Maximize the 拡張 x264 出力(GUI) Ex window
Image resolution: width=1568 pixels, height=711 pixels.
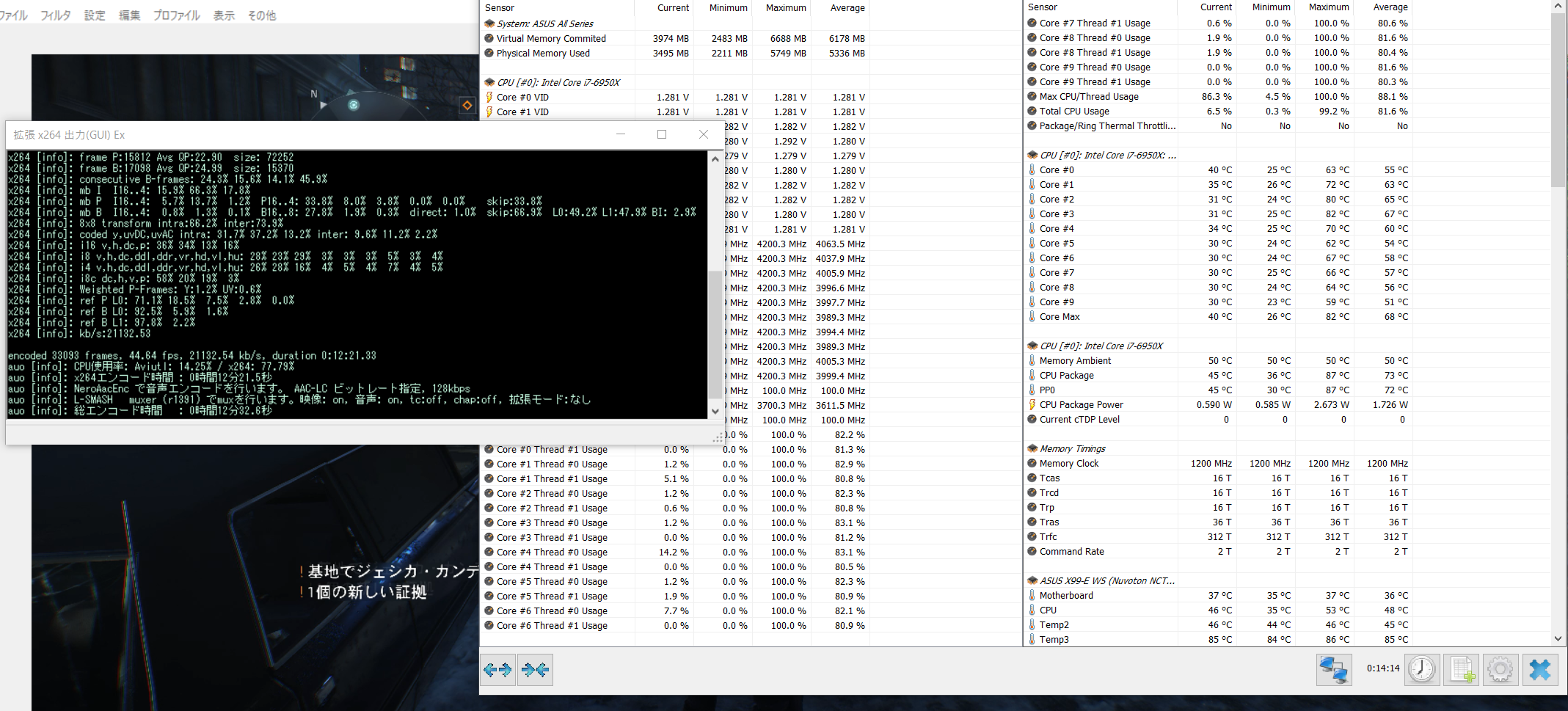[x=662, y=134]
